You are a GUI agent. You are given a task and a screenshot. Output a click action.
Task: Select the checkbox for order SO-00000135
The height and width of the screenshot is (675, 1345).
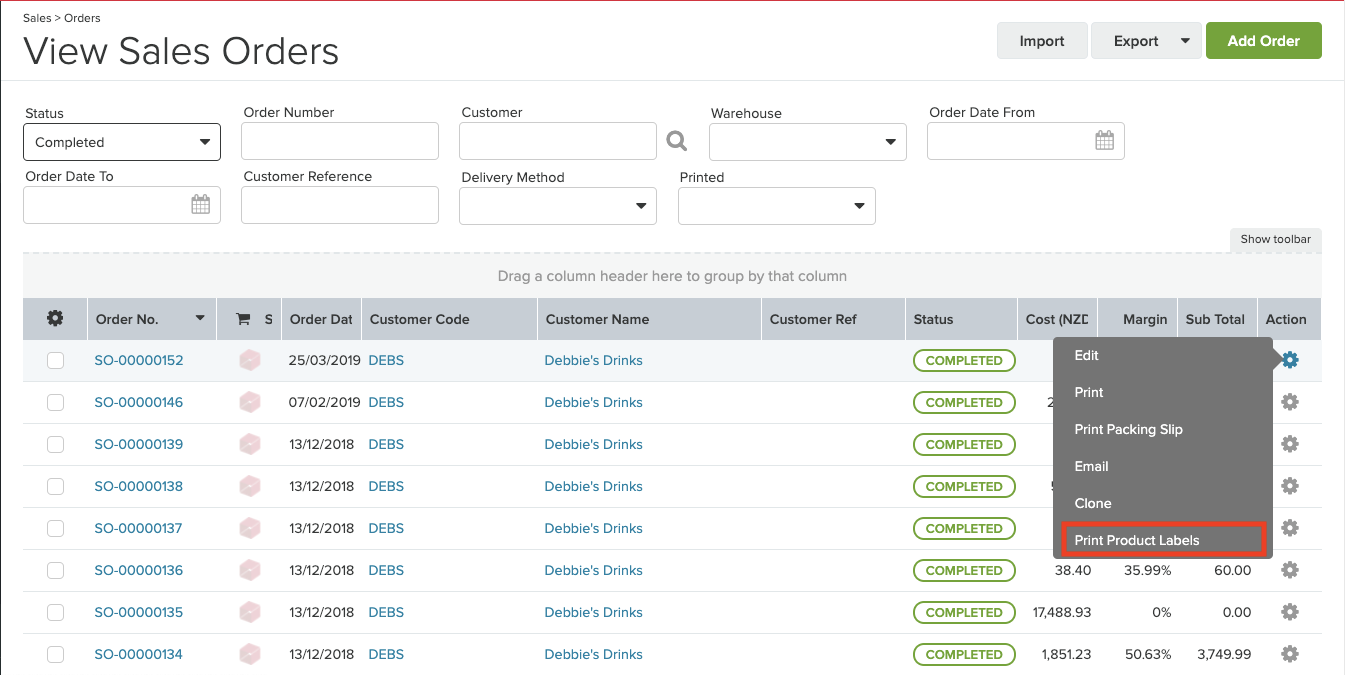coord(55,612)
